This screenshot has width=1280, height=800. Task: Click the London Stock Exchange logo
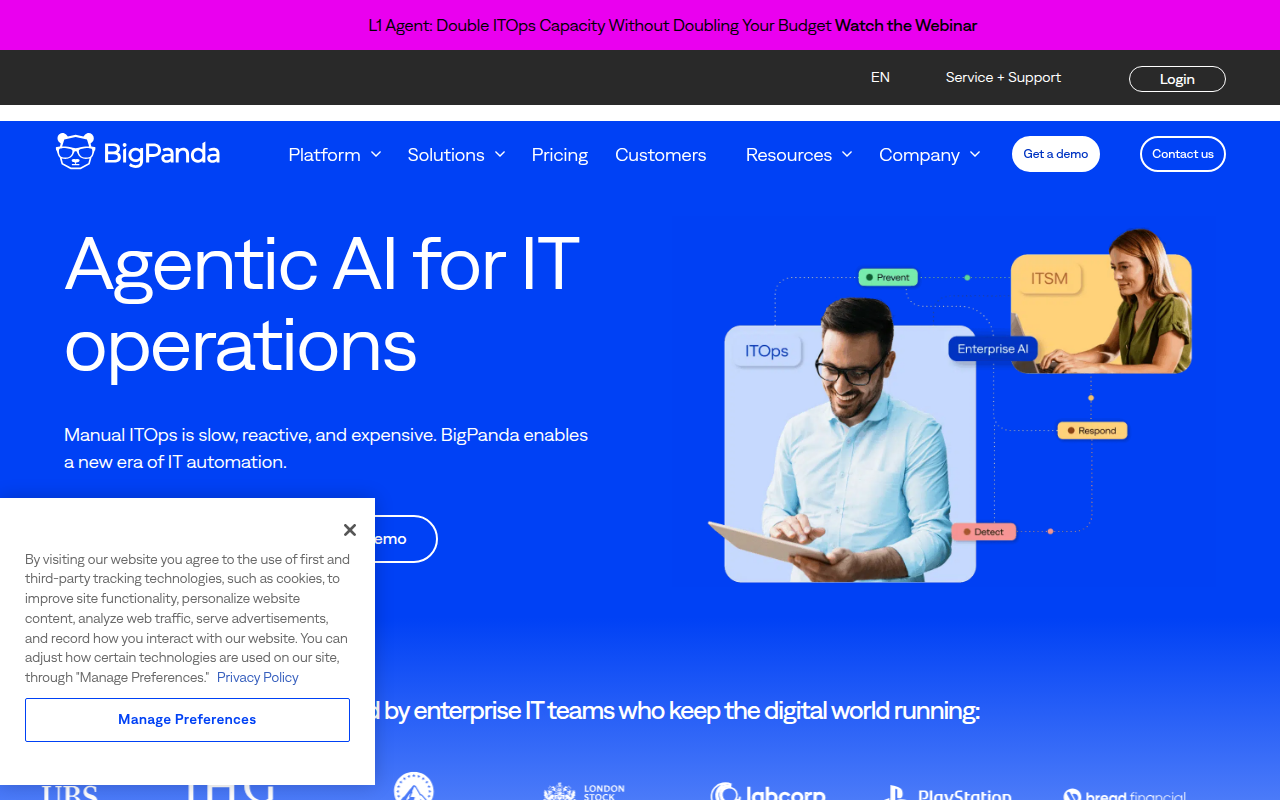click(585, 792)
